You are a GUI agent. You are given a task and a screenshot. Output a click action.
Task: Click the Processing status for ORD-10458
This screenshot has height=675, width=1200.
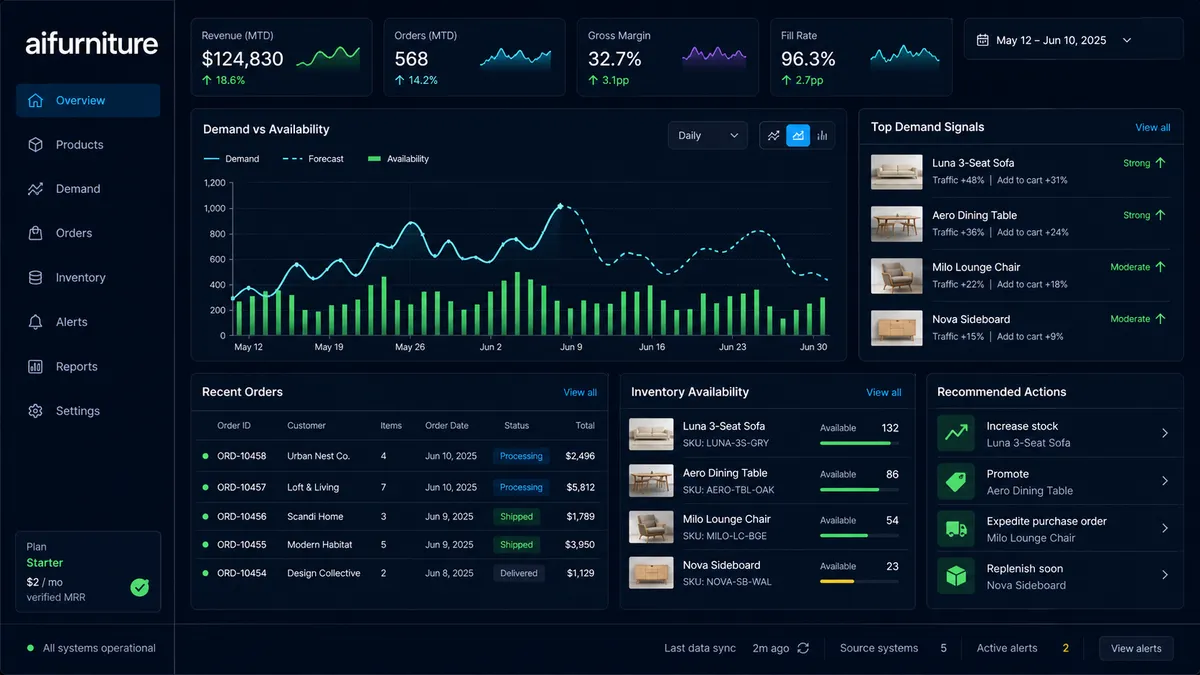521,456
